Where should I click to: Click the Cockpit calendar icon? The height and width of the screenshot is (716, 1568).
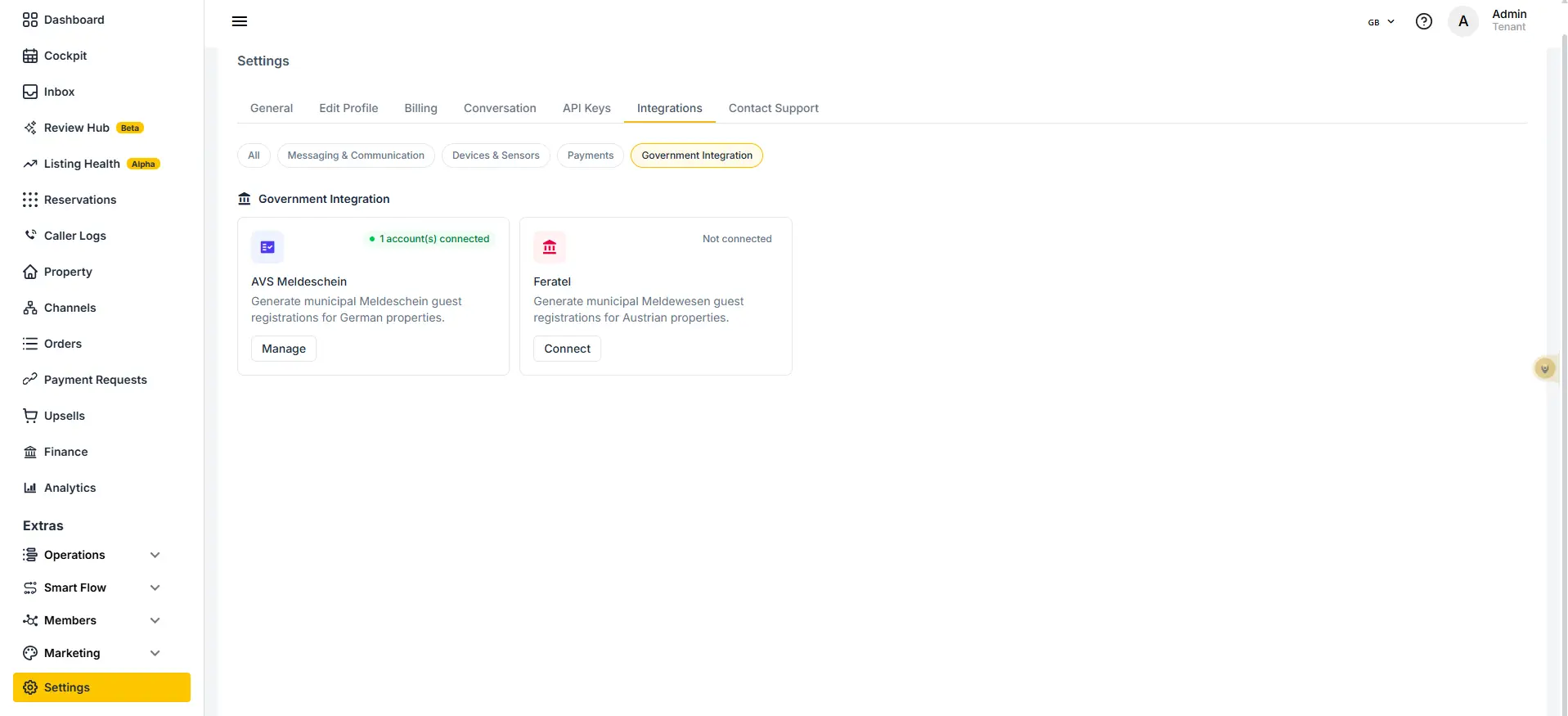tap(30, 56)
